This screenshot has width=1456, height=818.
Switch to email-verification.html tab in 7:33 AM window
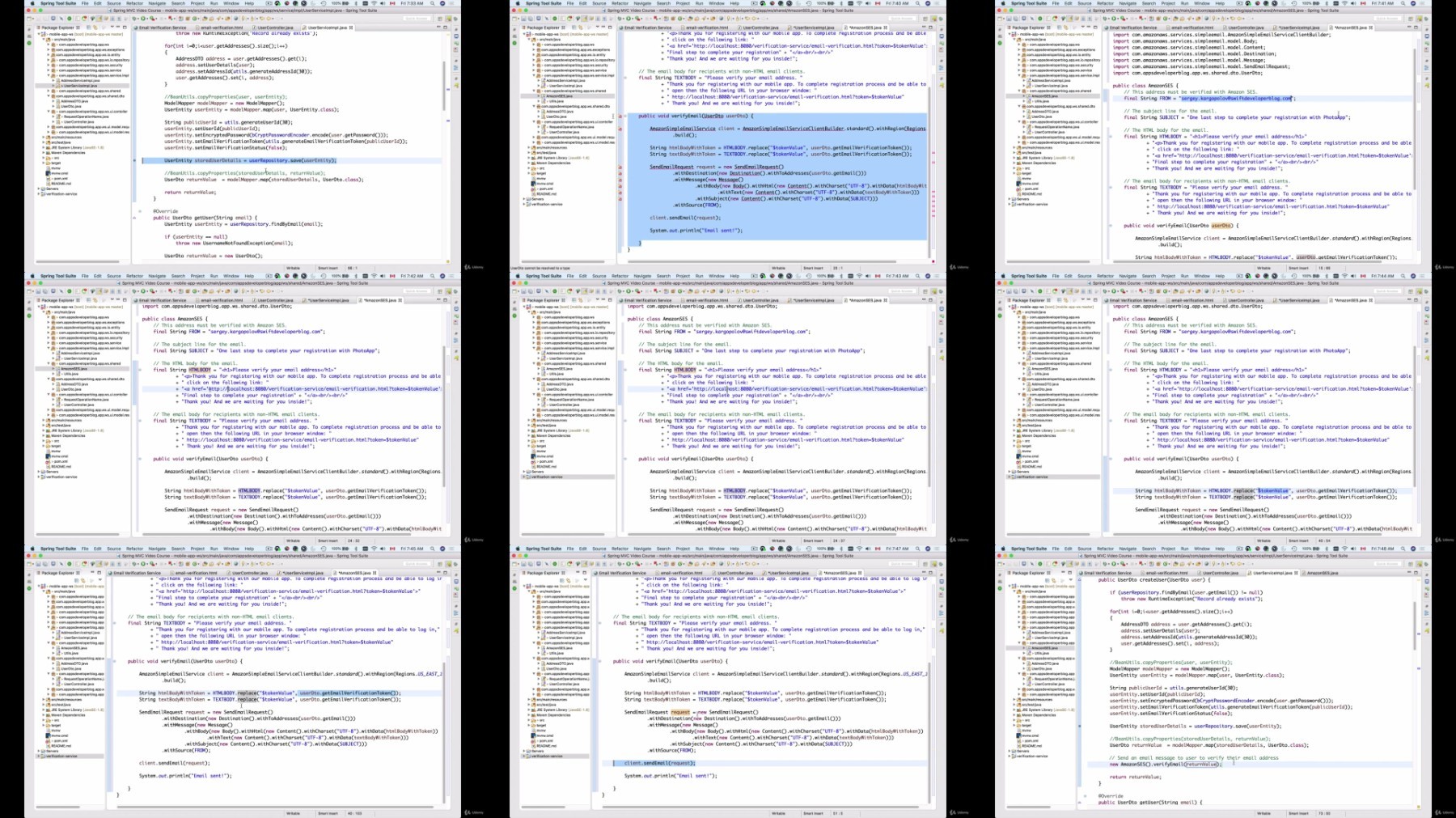click(222, 28)
